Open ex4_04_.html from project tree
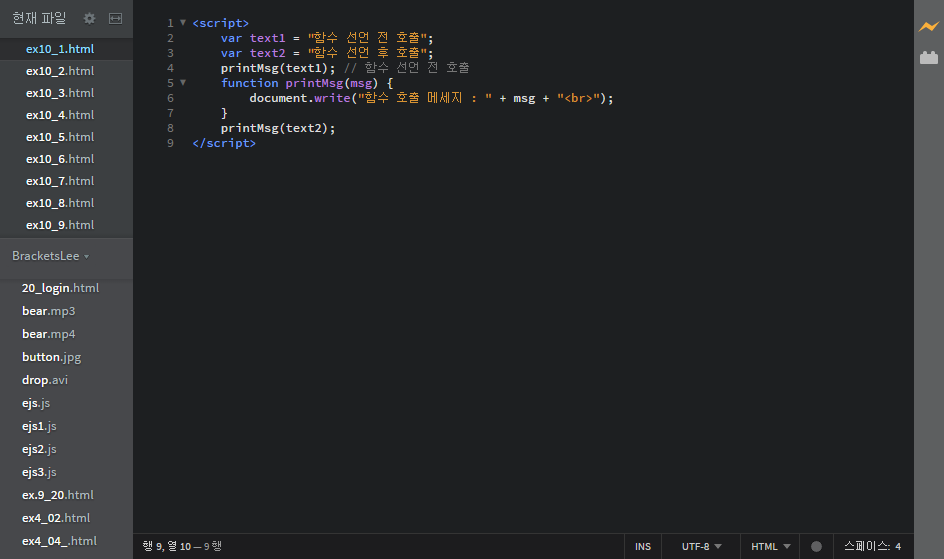Image resolution: width=944 pixels, height=559 pixels. click(x=59, y=541)
